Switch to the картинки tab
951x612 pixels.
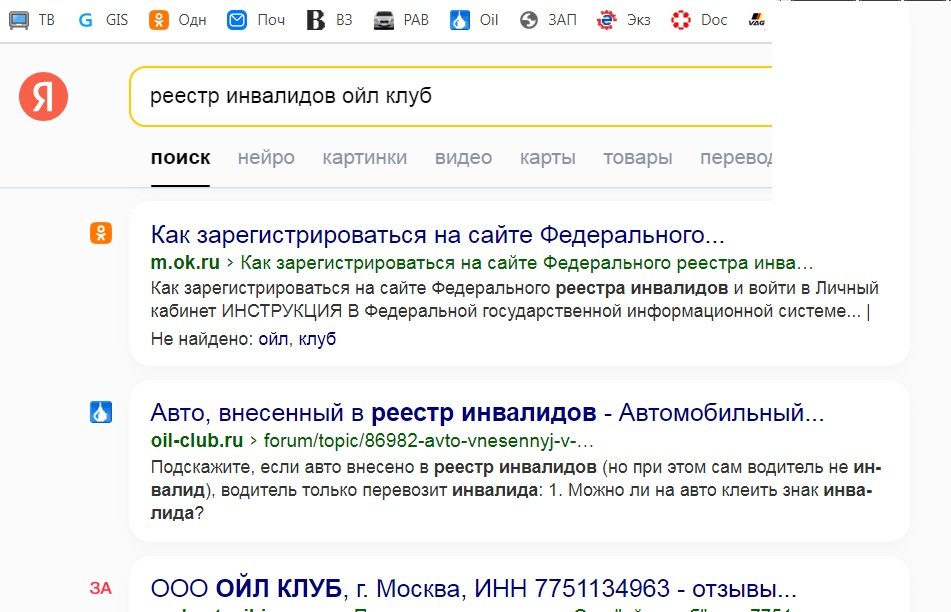365,158
